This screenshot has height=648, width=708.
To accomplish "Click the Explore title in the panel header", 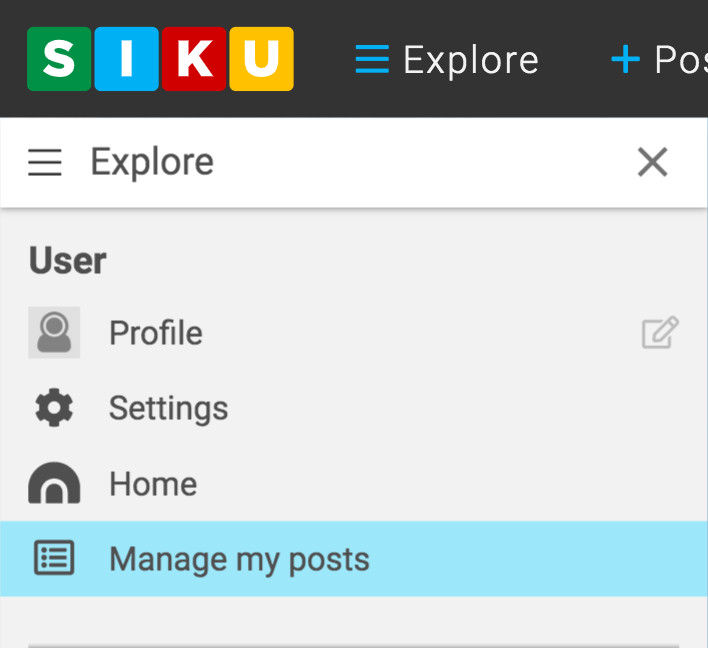I will point(152,162).
